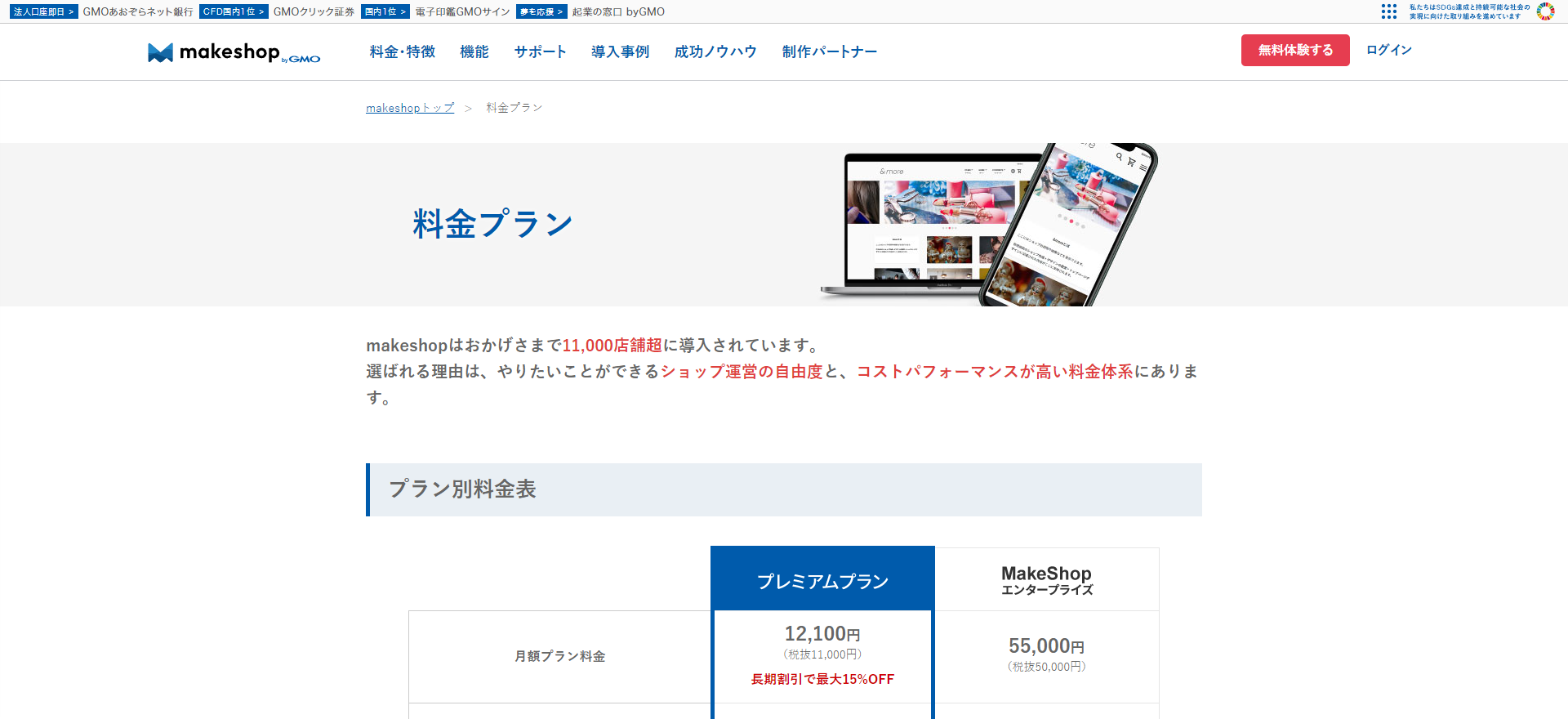The width and height of the screenshot is (1568, 719).
Task: Select the プレミアムプラン column header
Action: 822,578
